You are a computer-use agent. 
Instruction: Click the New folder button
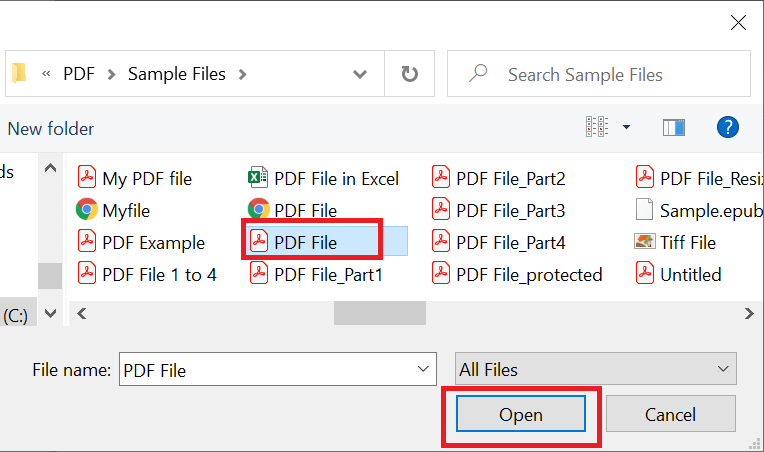coord(51,129)
